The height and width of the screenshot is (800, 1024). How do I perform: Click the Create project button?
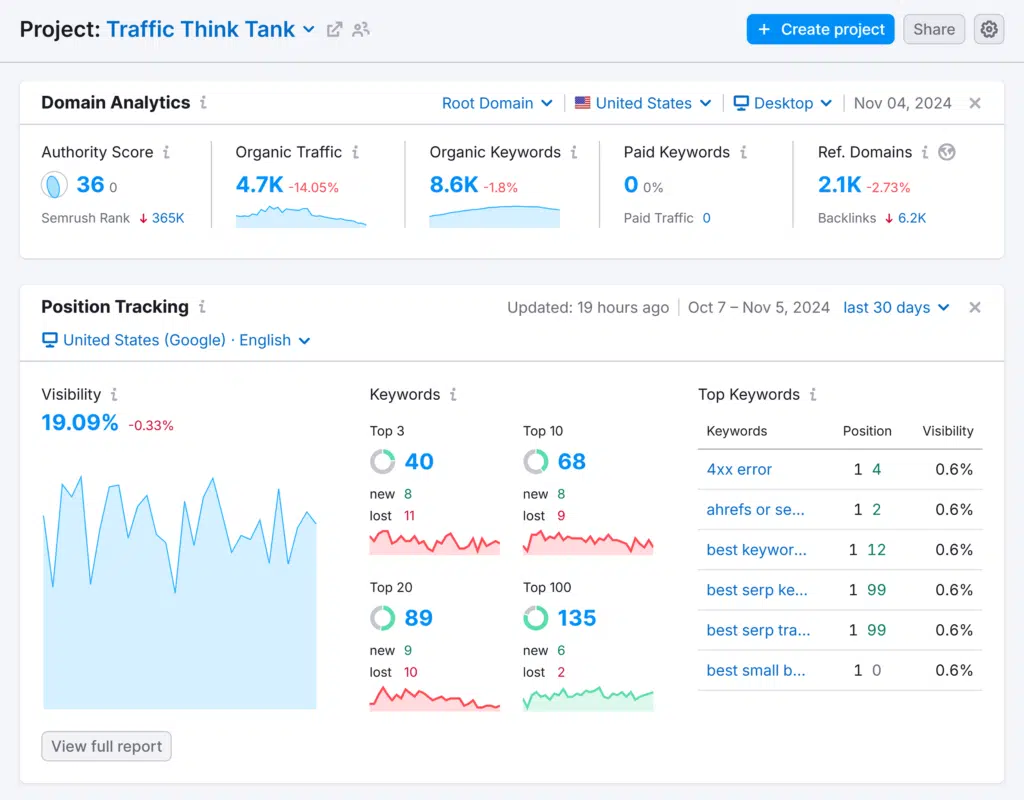(820, 29)
